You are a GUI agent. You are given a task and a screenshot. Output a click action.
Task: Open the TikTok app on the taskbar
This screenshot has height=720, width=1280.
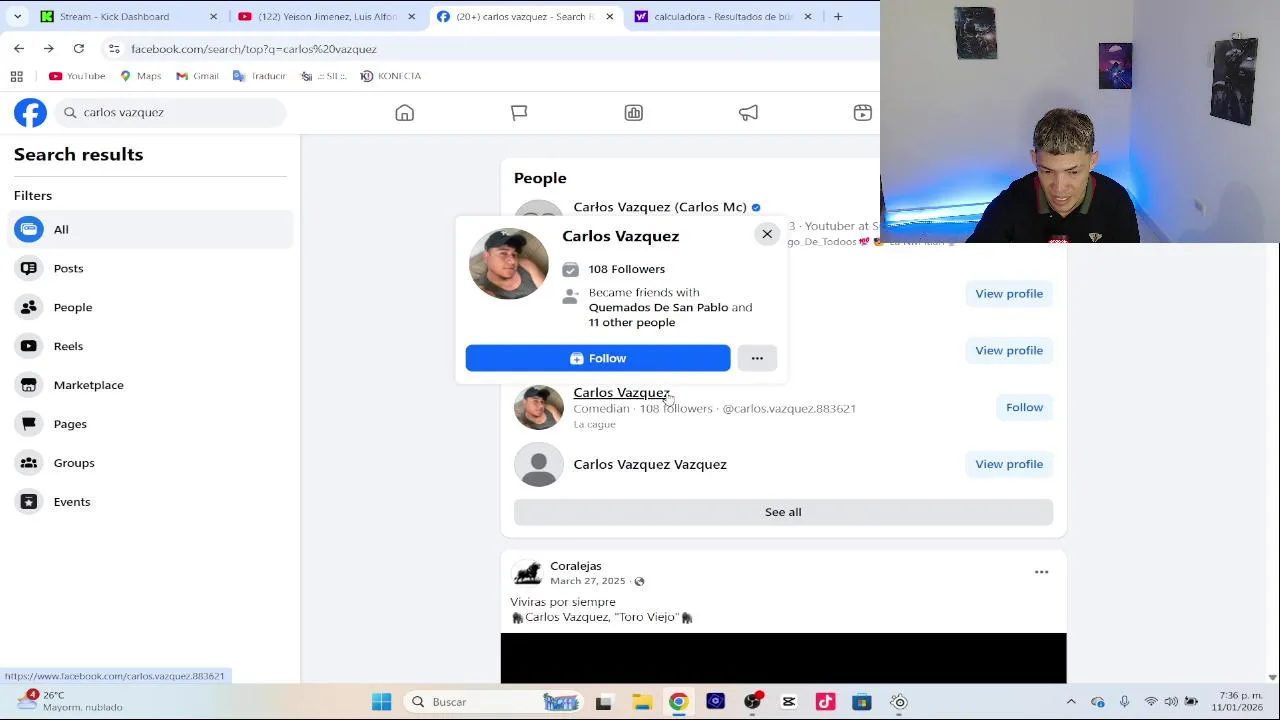tap(825, 702)
